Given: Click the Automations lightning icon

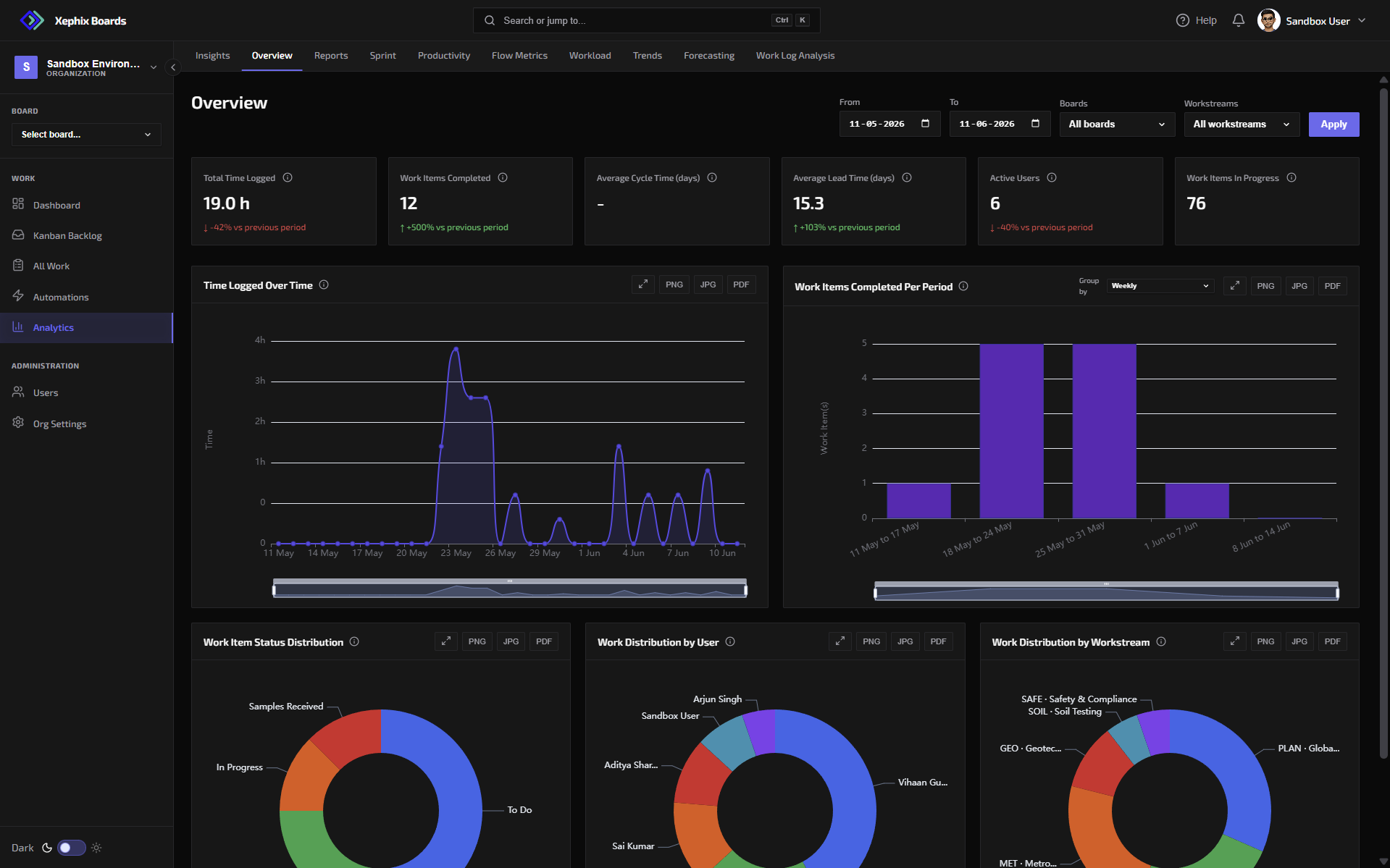Looking at the screenshot, I should (x=18, y=295).
